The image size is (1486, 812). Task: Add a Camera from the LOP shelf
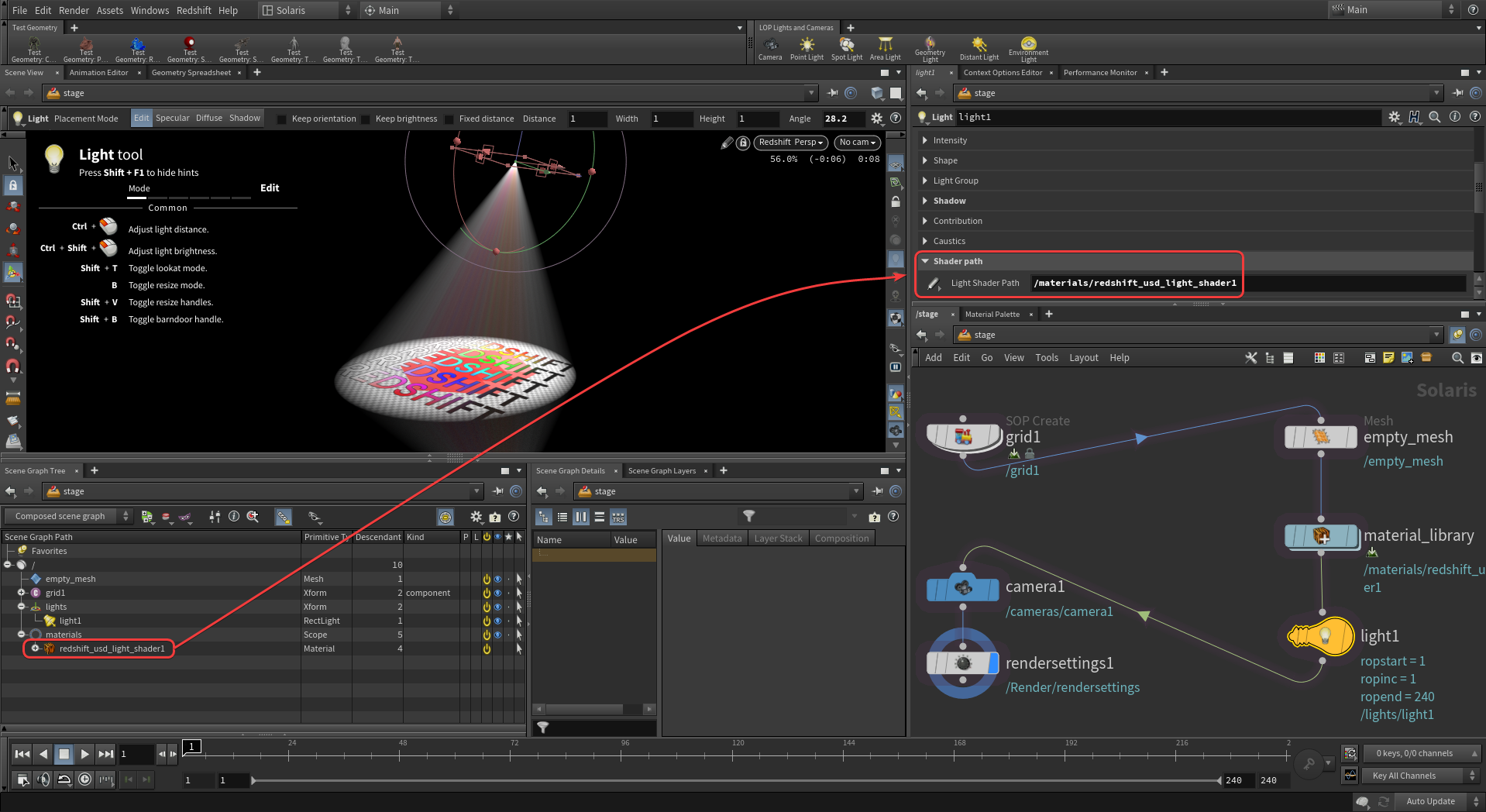[x=769, y=48]
